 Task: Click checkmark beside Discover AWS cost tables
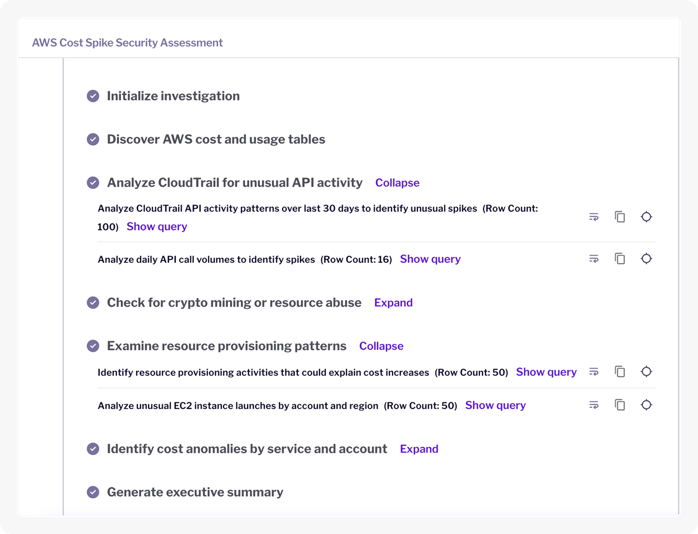[x=93, y=140]
